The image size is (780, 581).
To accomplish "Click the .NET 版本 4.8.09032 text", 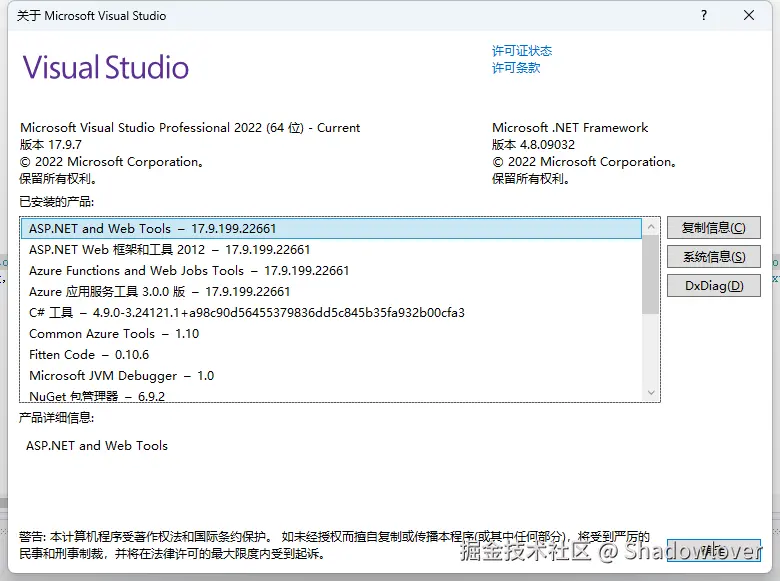I will pyautogui.click(x=533, y=145).
